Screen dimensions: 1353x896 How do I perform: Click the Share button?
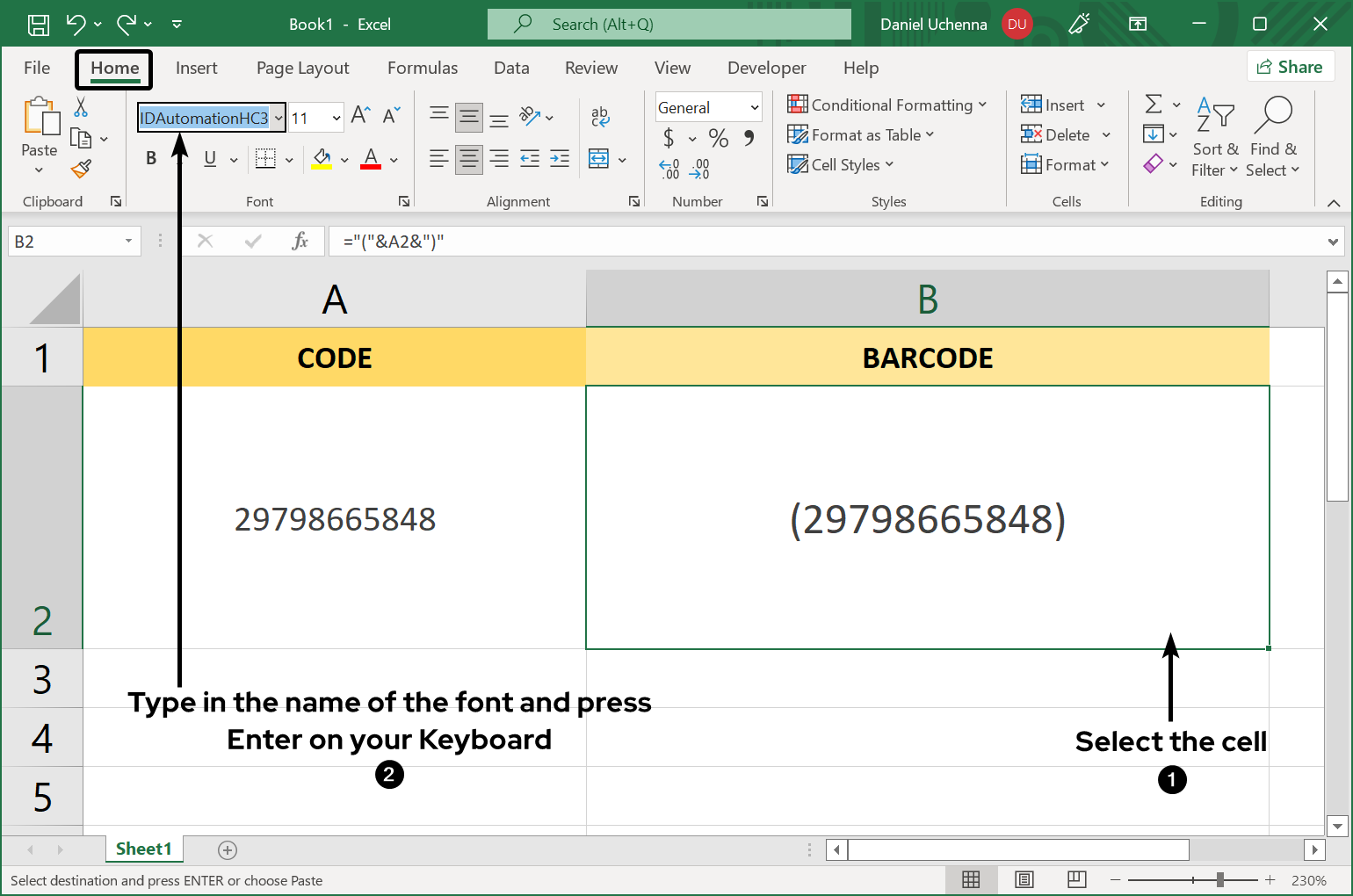pos(1291,66)
